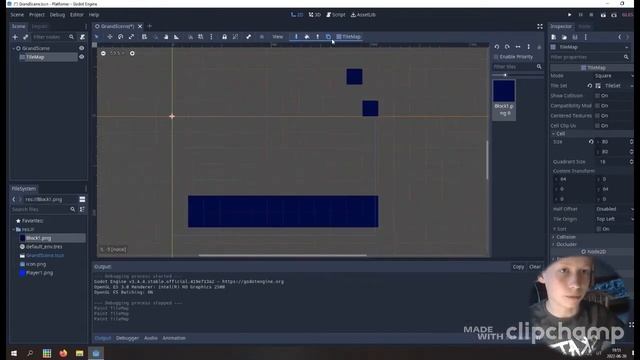
Task: Rotate tile right in tile palette
Action: [507, 47]
